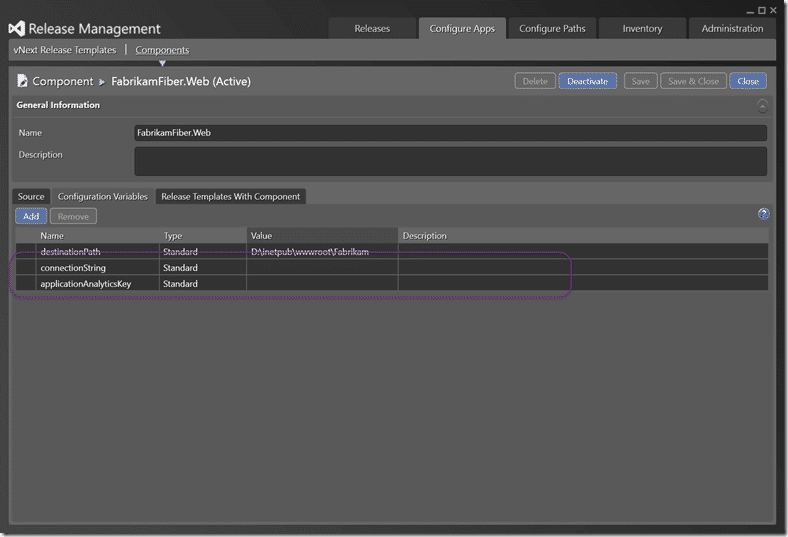Viewport: 788px width, 537px height.
Task: Select the connectionString variable name
Action: [x=73, y=268]
